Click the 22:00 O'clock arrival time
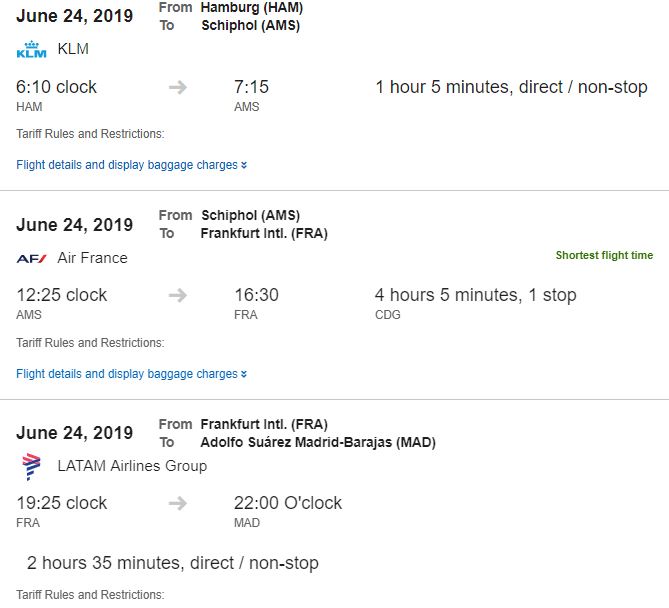The image size is (669, 608). [x=288, y=503]
